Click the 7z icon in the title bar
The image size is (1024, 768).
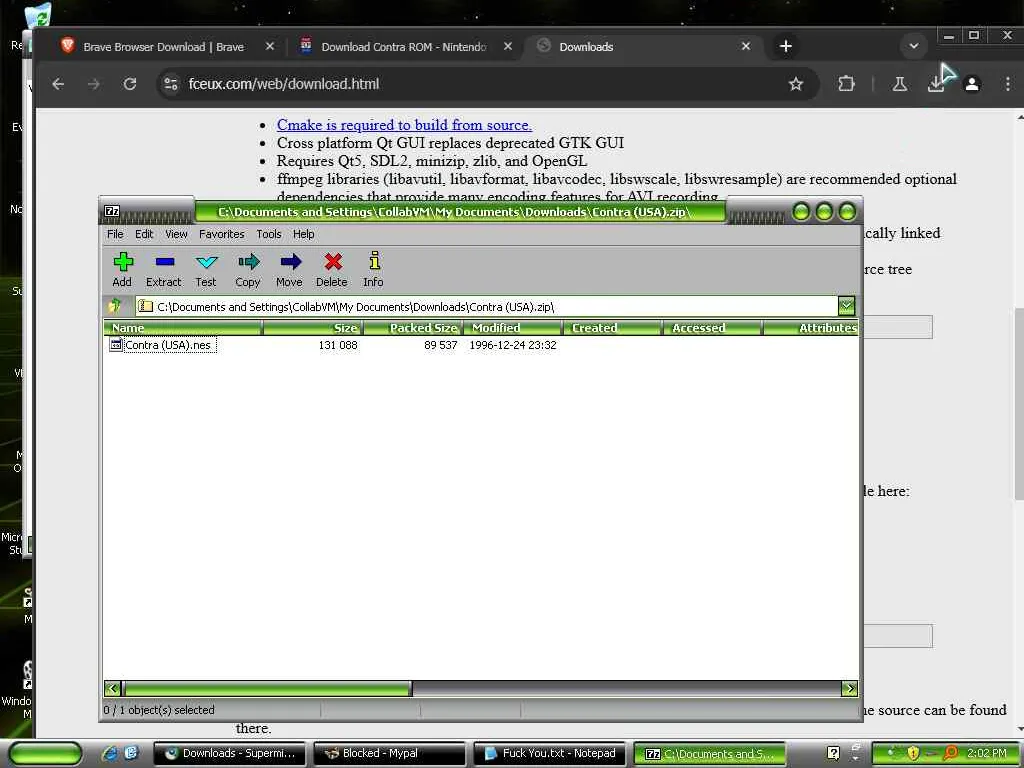coord(112,211)
